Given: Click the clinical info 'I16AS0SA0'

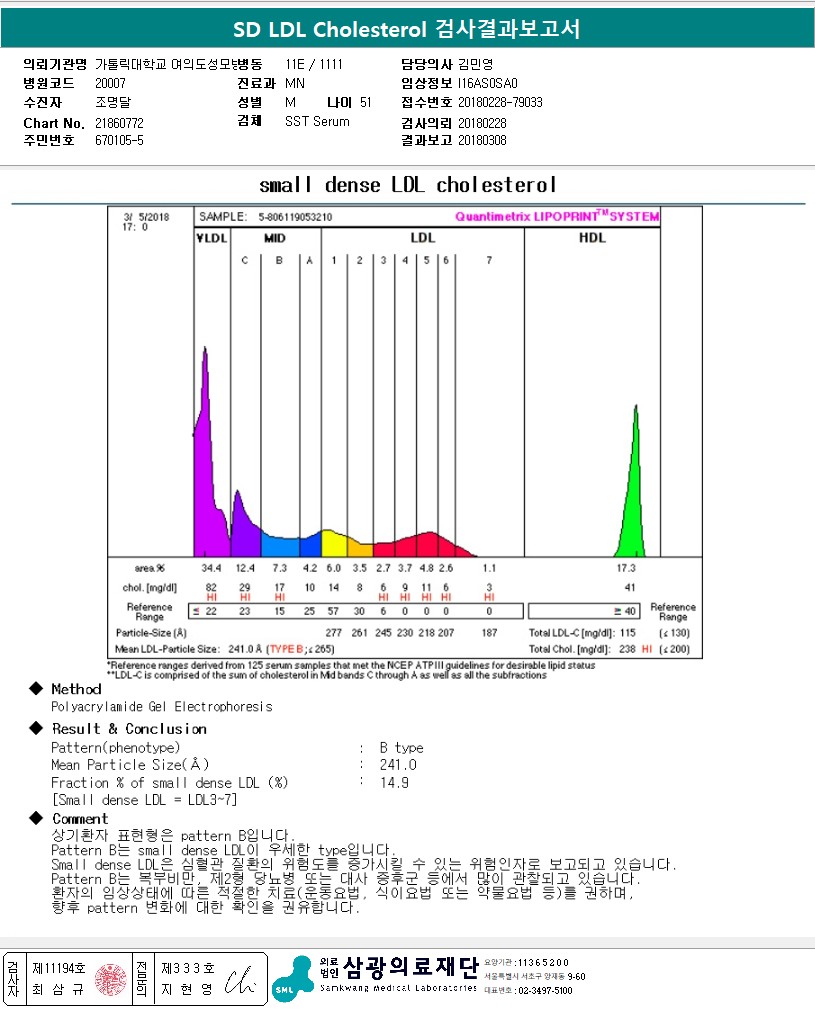Looking at the screenshot, I should point(488,83).
